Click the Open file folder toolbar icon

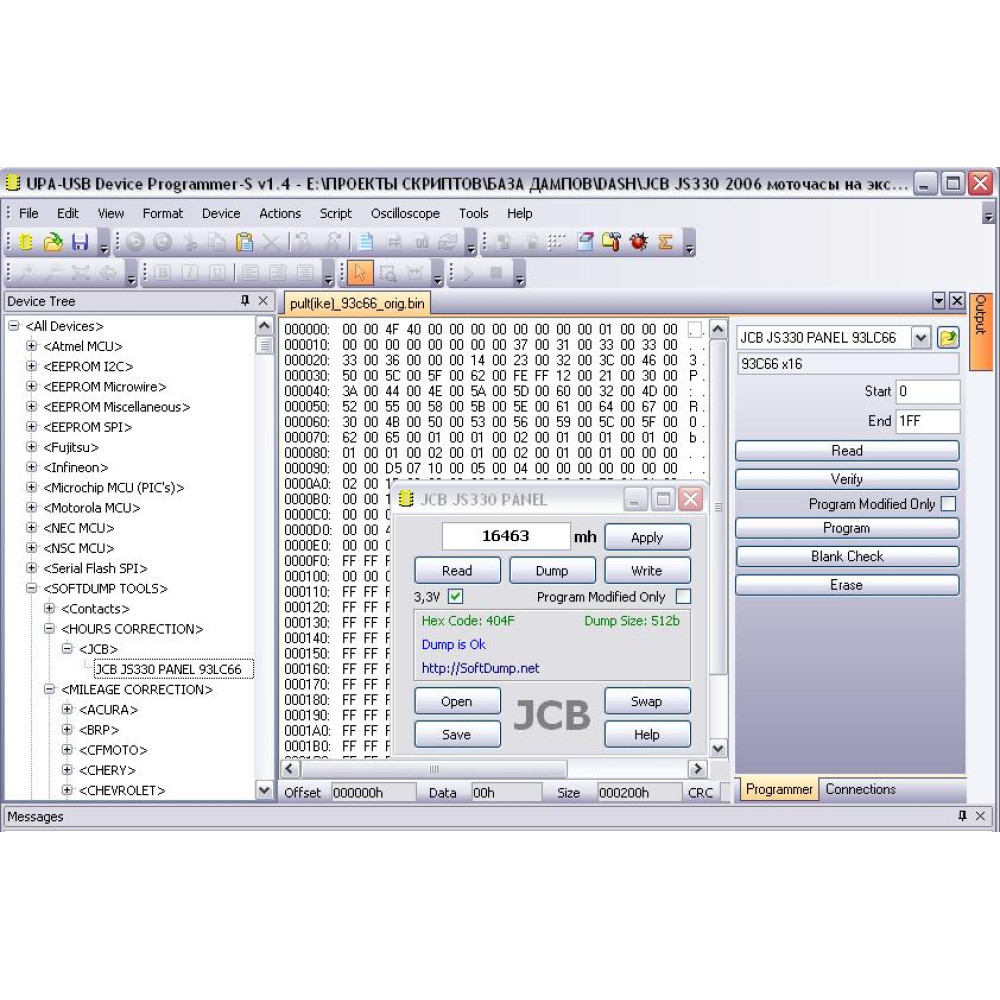53,242
